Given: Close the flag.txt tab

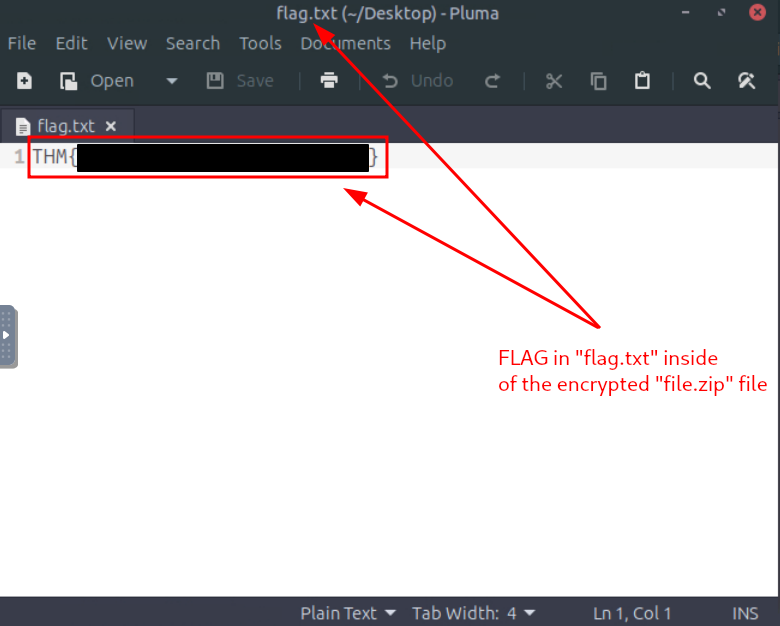Looking at the screenshot, I should [111, 126].
